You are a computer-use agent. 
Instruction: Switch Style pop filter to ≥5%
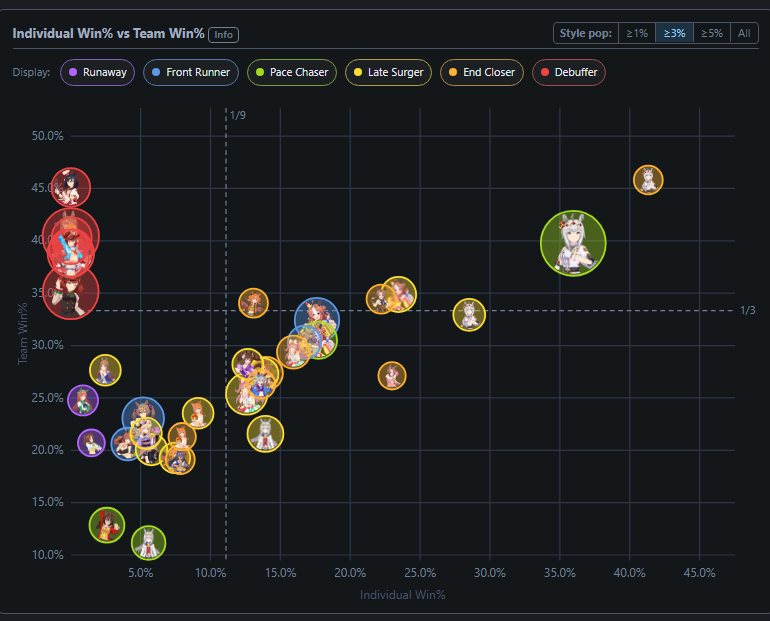pos(712,33)
